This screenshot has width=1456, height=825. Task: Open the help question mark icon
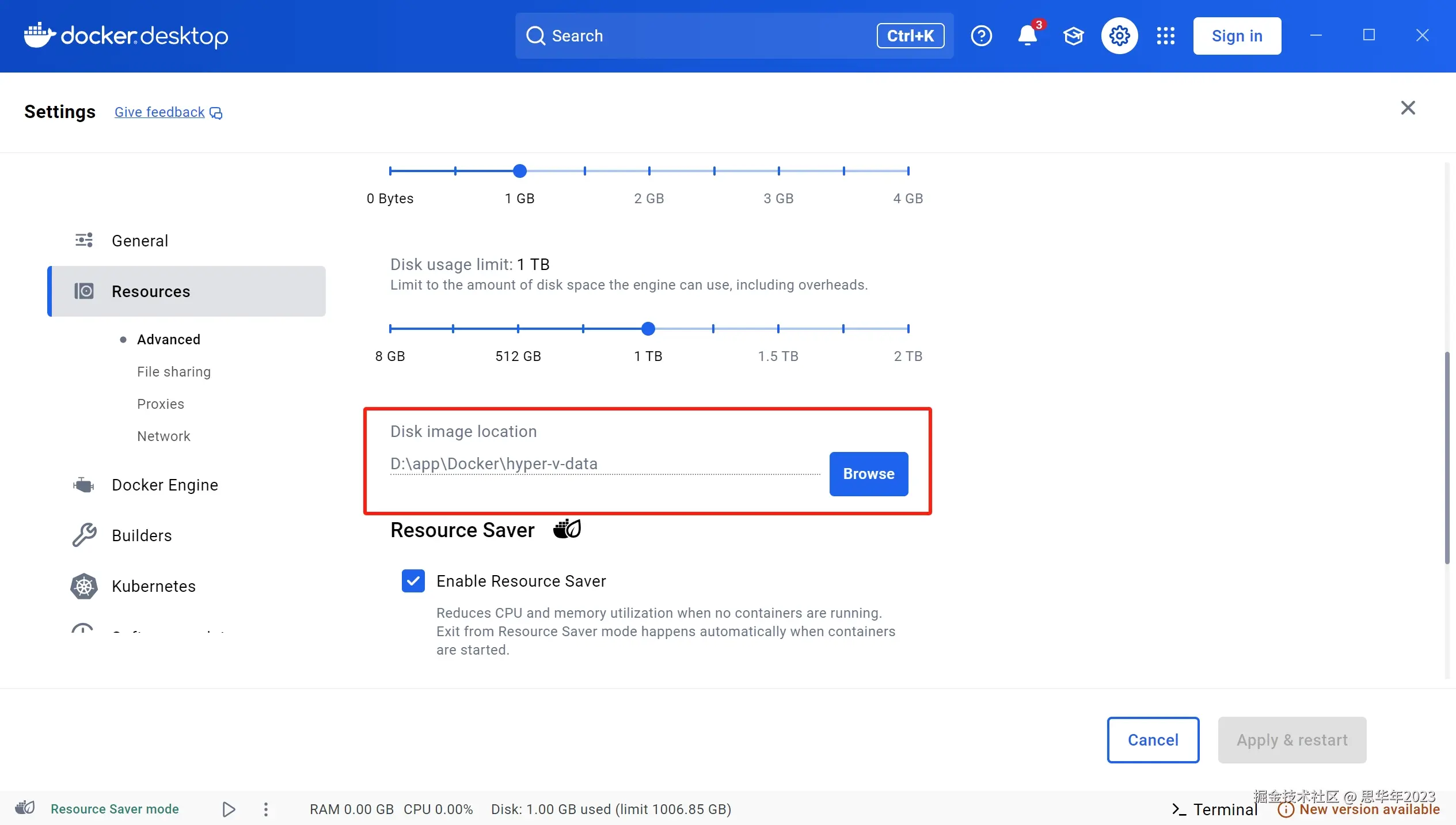click(x=981, y=36)
